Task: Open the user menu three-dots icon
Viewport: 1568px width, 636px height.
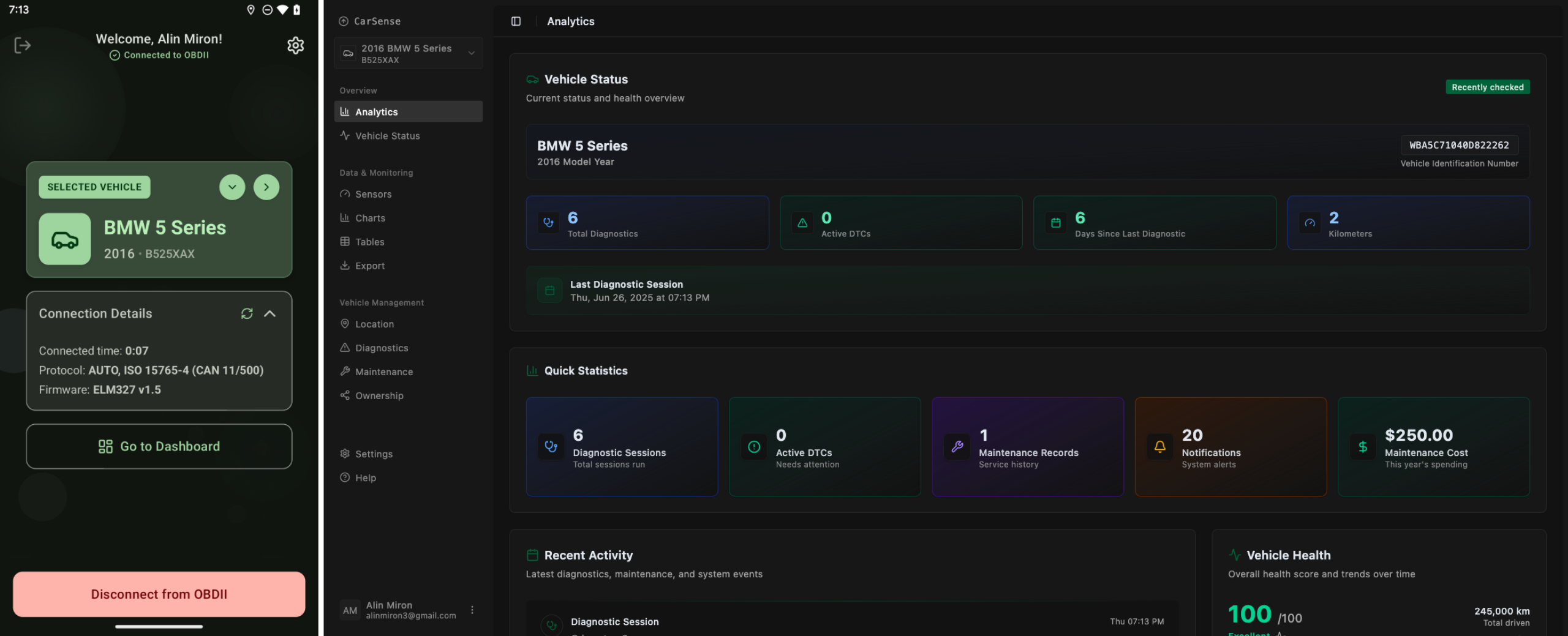Action: click(x=472, y=610)
